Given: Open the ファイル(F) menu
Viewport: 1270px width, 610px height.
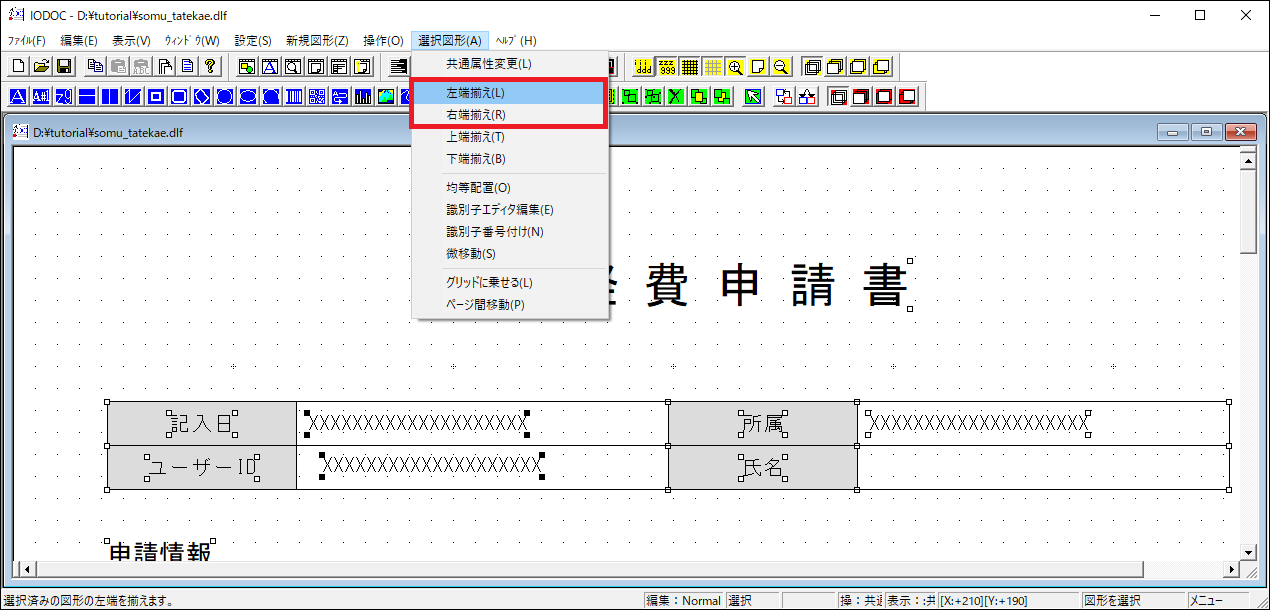Looking at the screenshot, I should 27,41.
